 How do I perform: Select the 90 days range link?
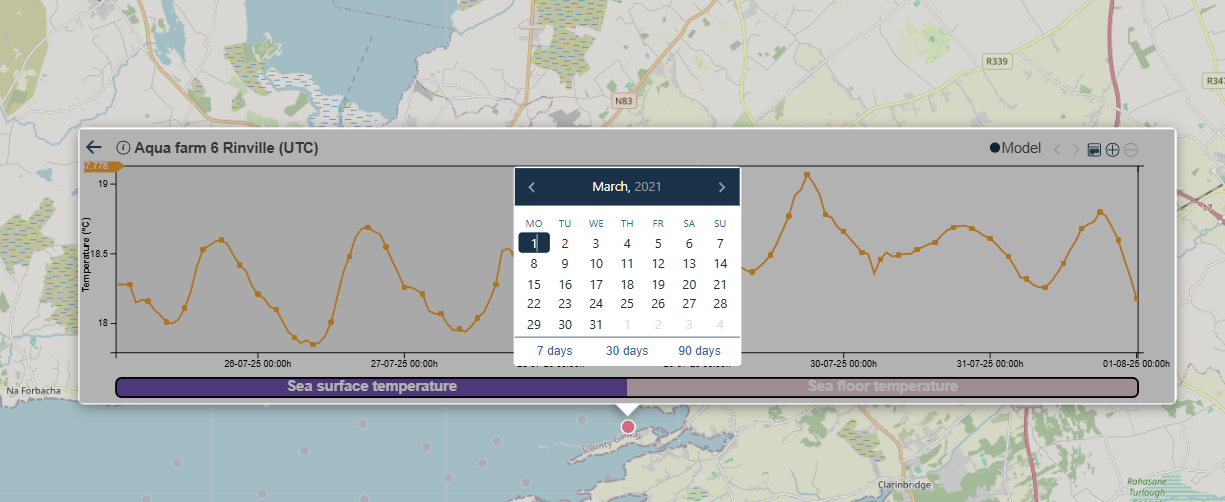coord(699,351)
